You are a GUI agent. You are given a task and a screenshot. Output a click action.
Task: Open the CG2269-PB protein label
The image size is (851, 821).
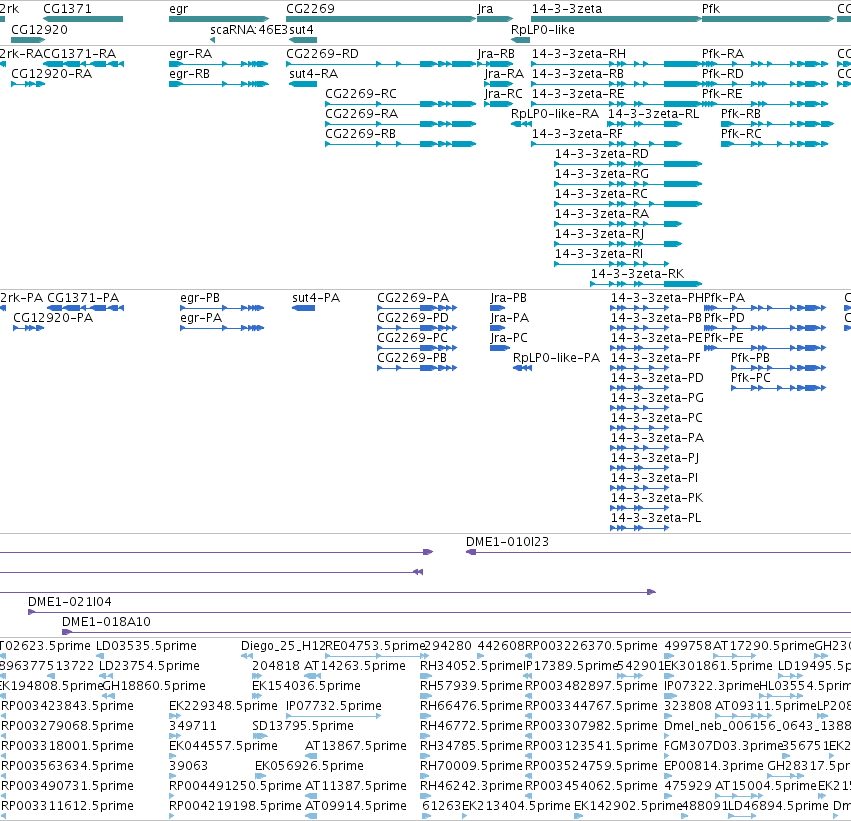point(412,358)
